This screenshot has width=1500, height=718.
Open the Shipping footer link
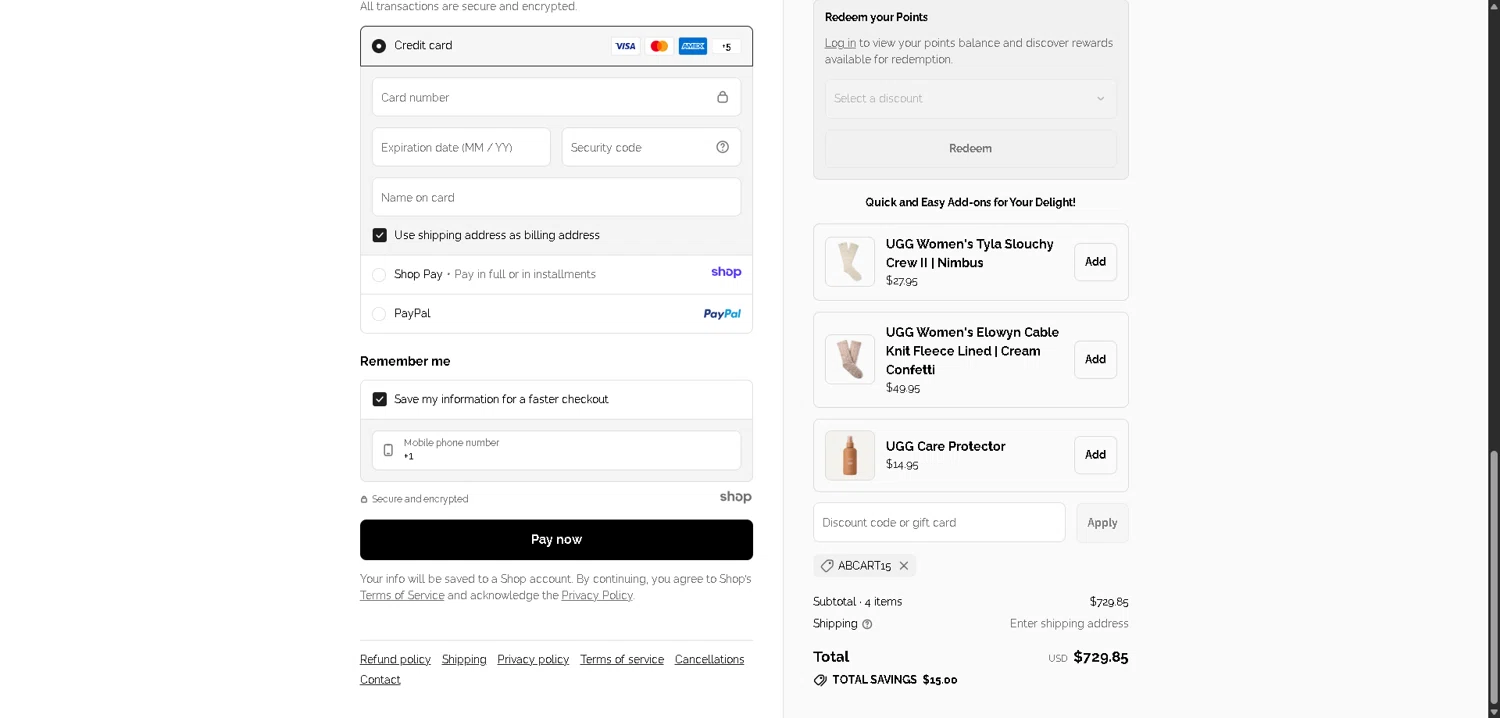click(x=464, y=660)
